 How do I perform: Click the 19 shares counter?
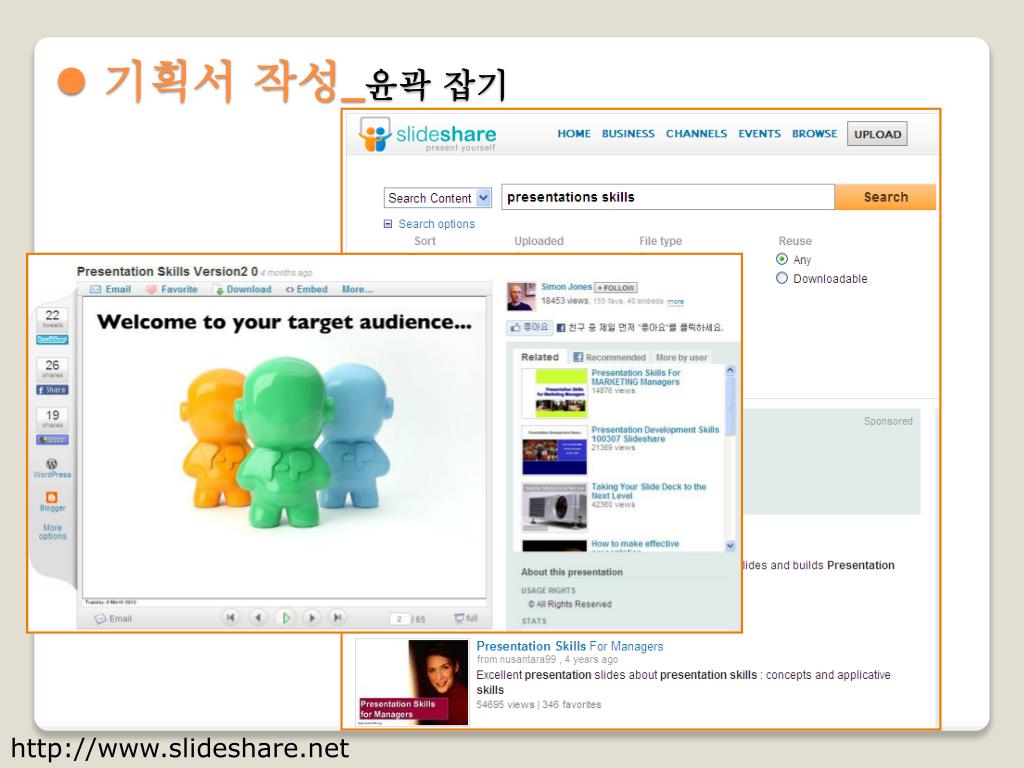click(52, 419)
